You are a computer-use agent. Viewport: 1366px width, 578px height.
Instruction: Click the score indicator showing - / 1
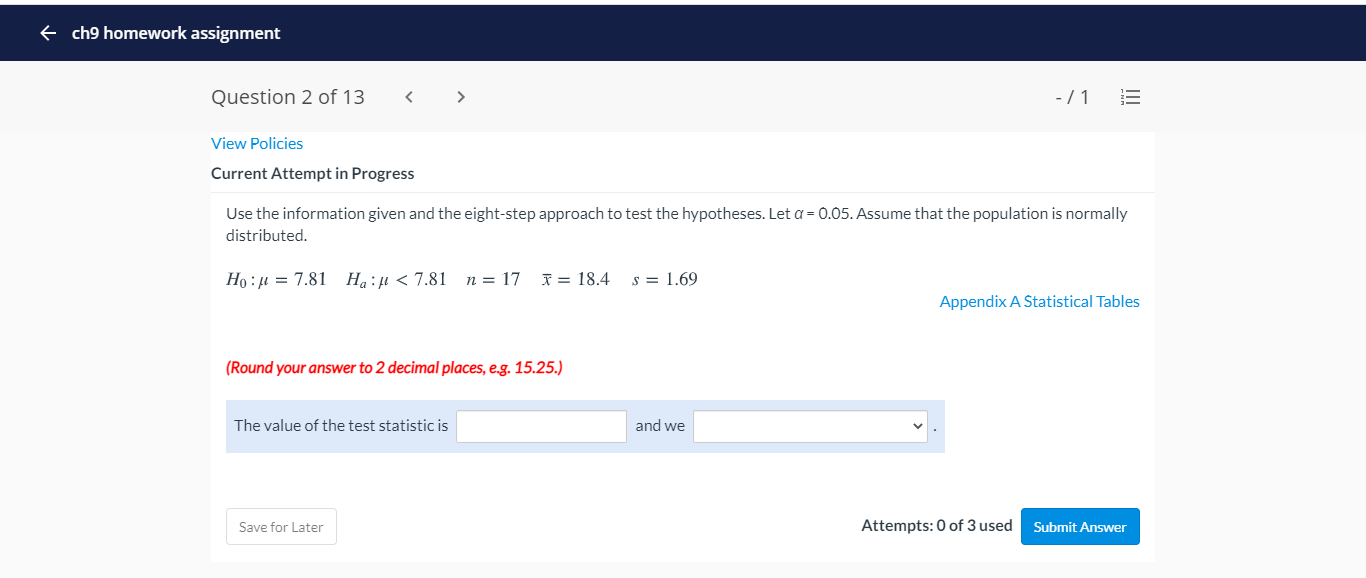(1072, 96)
